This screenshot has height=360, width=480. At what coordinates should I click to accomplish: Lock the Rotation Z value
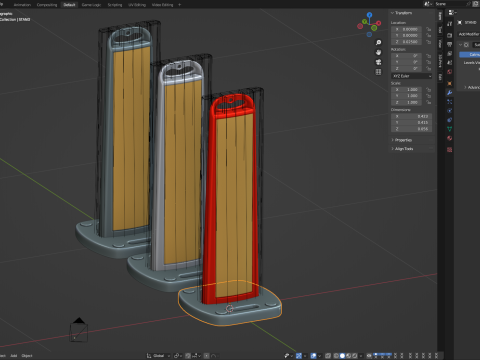pos(429,68)
